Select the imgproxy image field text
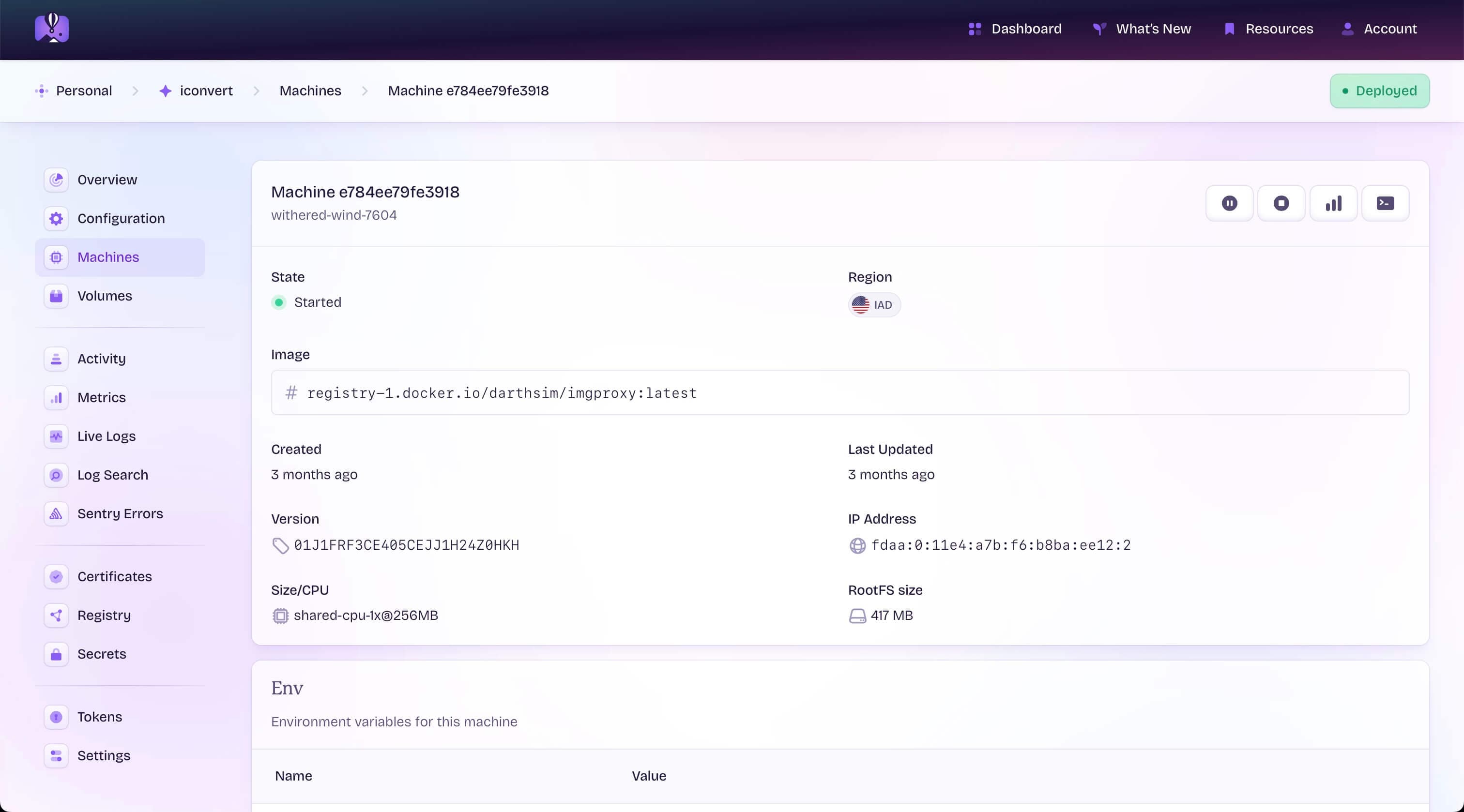The width and height of the screenshot is (1464, 812). click(x=501, y=392)
